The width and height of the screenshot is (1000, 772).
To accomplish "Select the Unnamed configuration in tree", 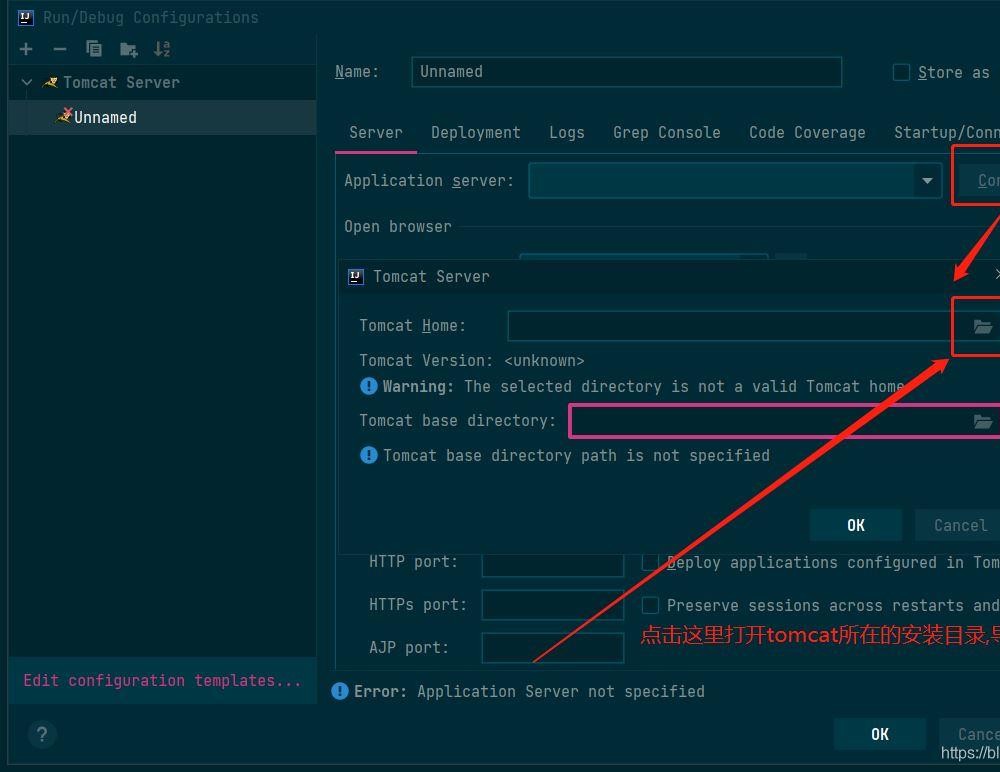I will (105, 118).
